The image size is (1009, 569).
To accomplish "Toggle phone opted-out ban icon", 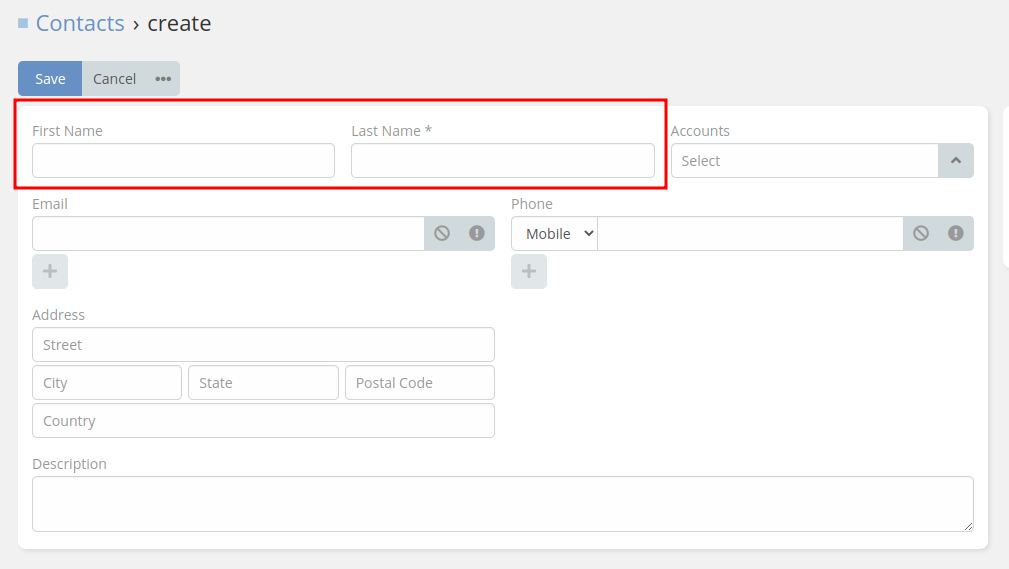I will tap(921, 233).
